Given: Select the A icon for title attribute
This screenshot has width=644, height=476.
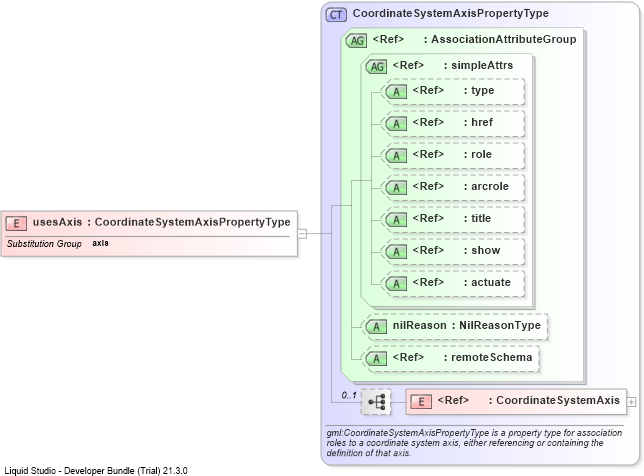Looking at the screenshot, I should [x=396, y=220].
